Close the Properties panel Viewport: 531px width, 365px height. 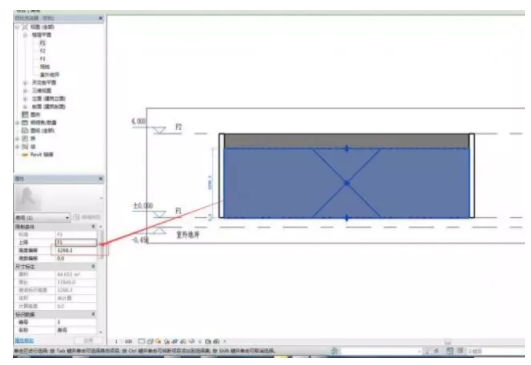pyautogui.click(x=101, y=178)
